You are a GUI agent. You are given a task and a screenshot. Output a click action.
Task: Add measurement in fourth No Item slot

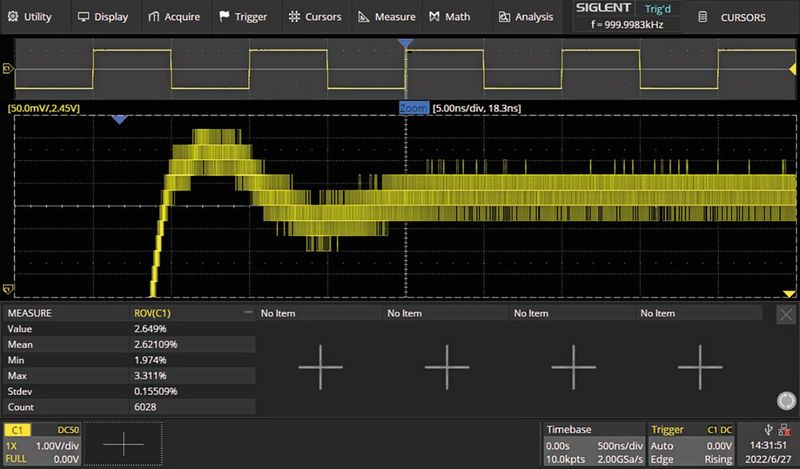(x=700, y=367)
